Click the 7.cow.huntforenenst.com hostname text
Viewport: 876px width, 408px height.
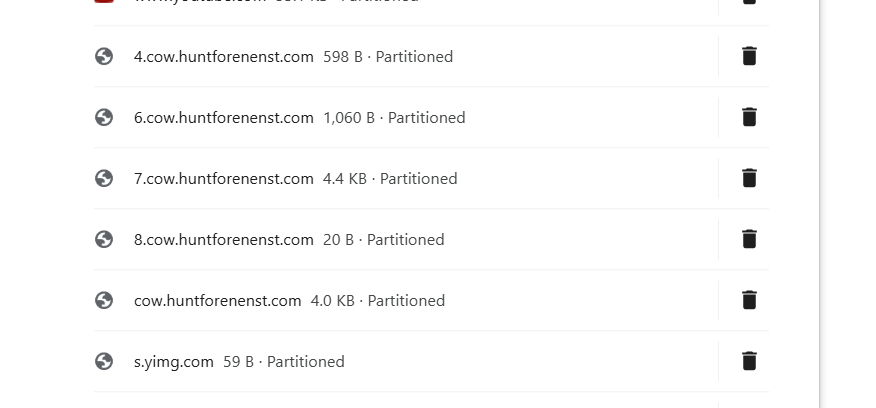(x=223, y=179)
